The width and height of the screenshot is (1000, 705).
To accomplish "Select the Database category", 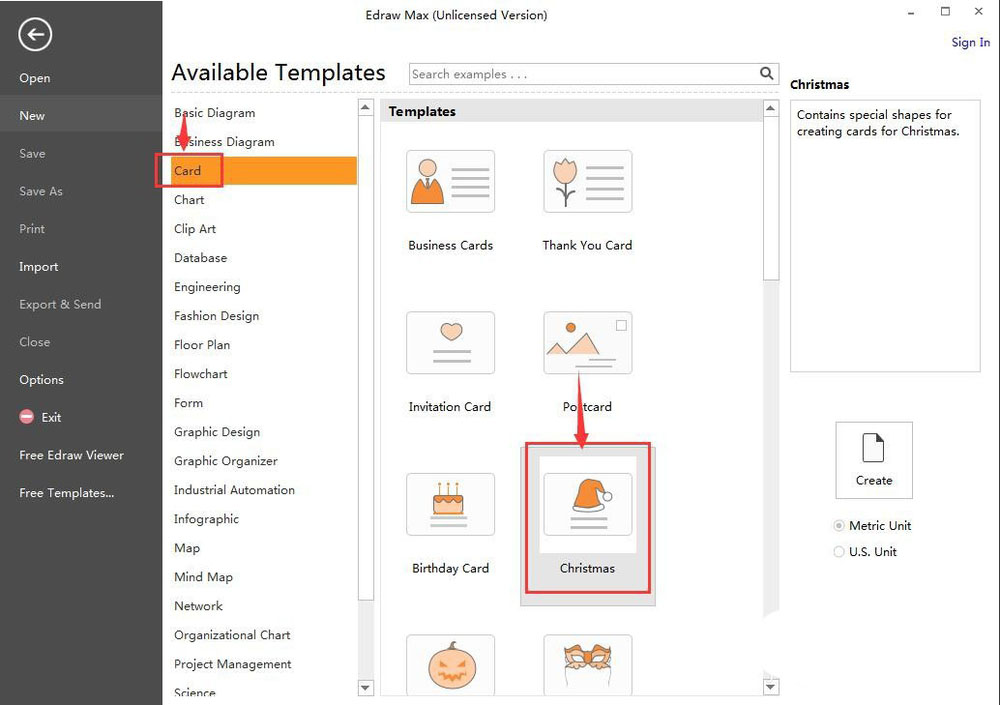I will point(200,258).
